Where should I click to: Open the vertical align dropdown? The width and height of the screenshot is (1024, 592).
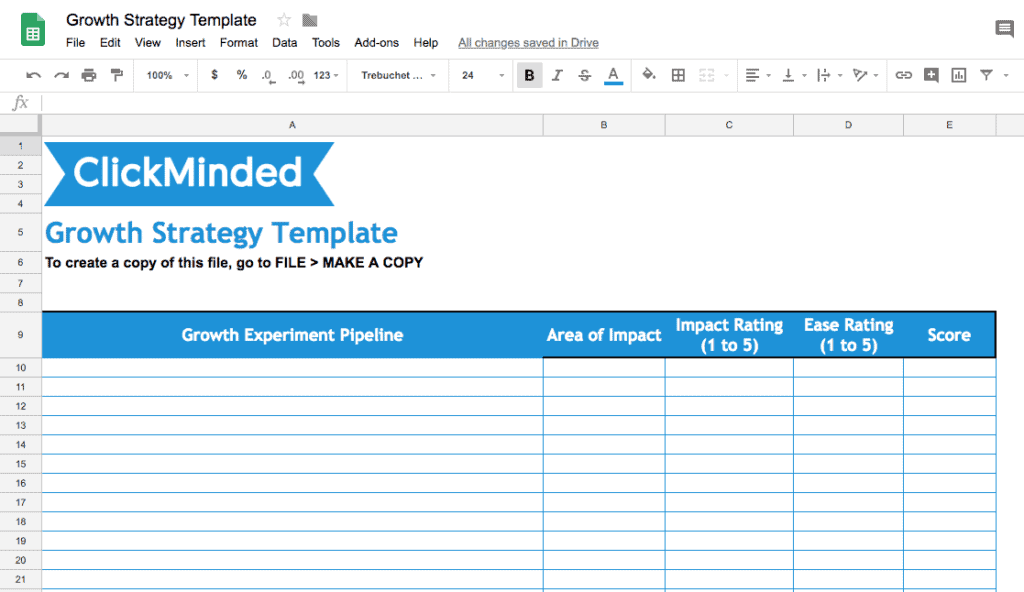[794, 75]
